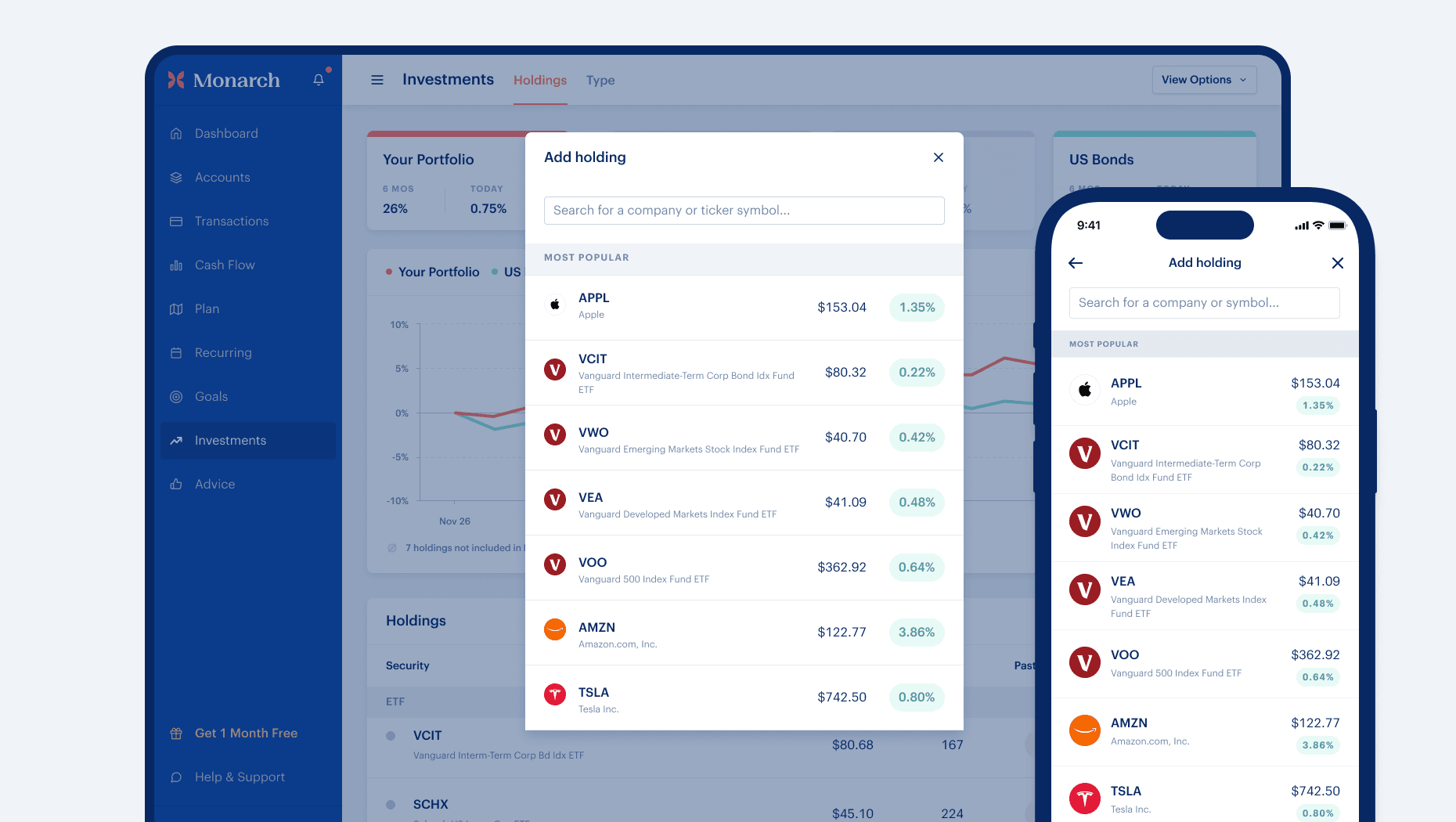Select the VEA holding in desktop list
Screen dimensions: 1456x822
coord(744,503)
